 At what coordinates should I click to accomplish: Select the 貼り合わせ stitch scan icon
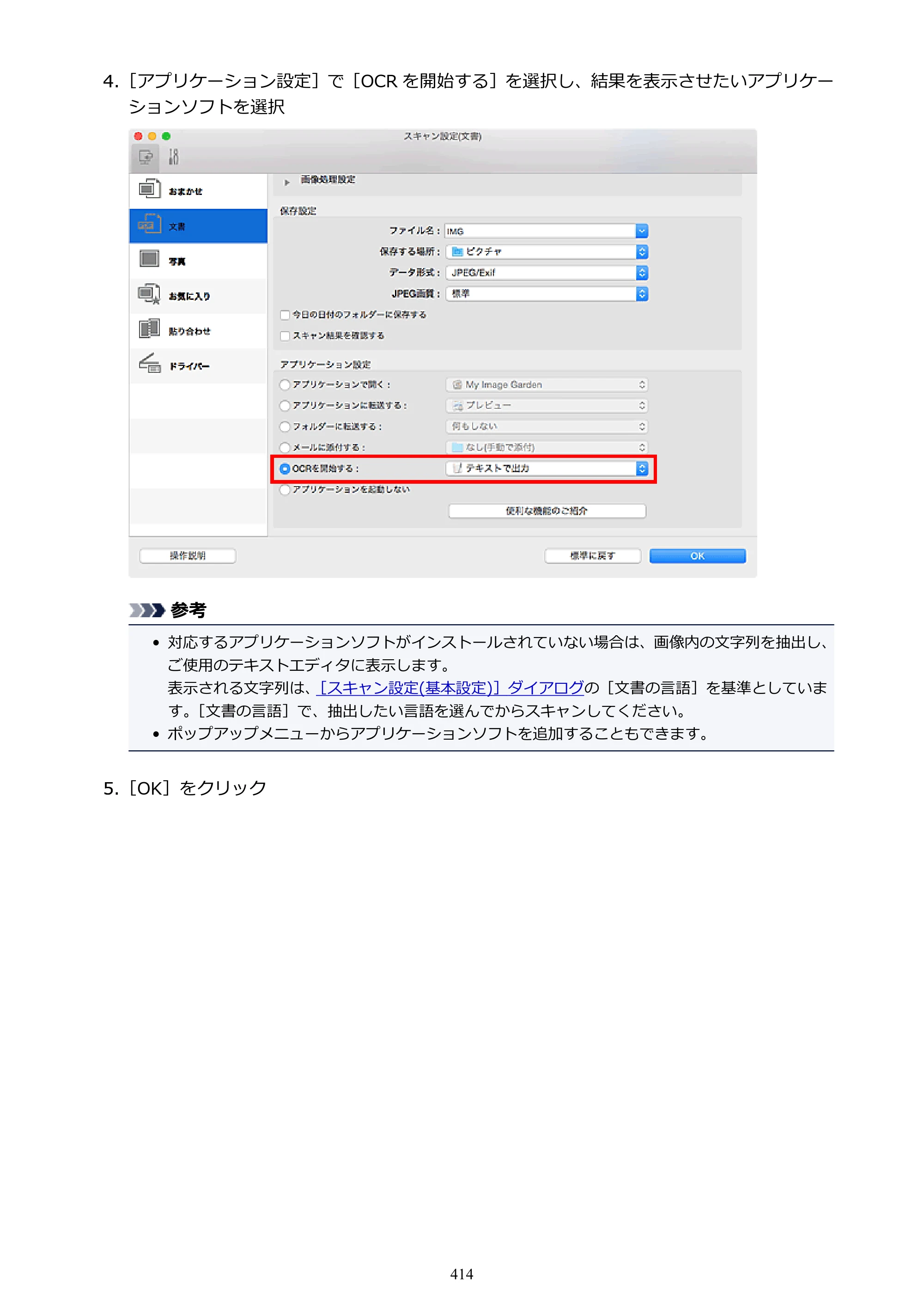pyautogui.click(x=150, y=329)
